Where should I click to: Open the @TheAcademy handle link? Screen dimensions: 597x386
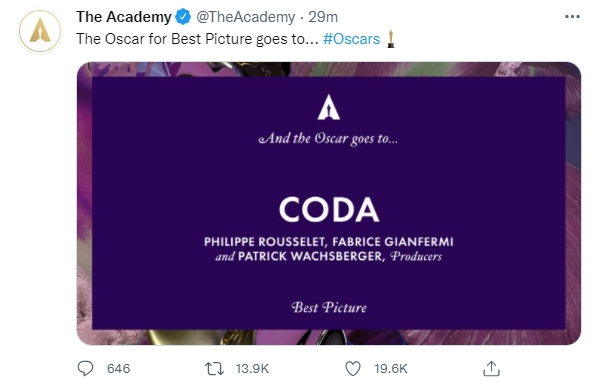click(x=246, y=17)
